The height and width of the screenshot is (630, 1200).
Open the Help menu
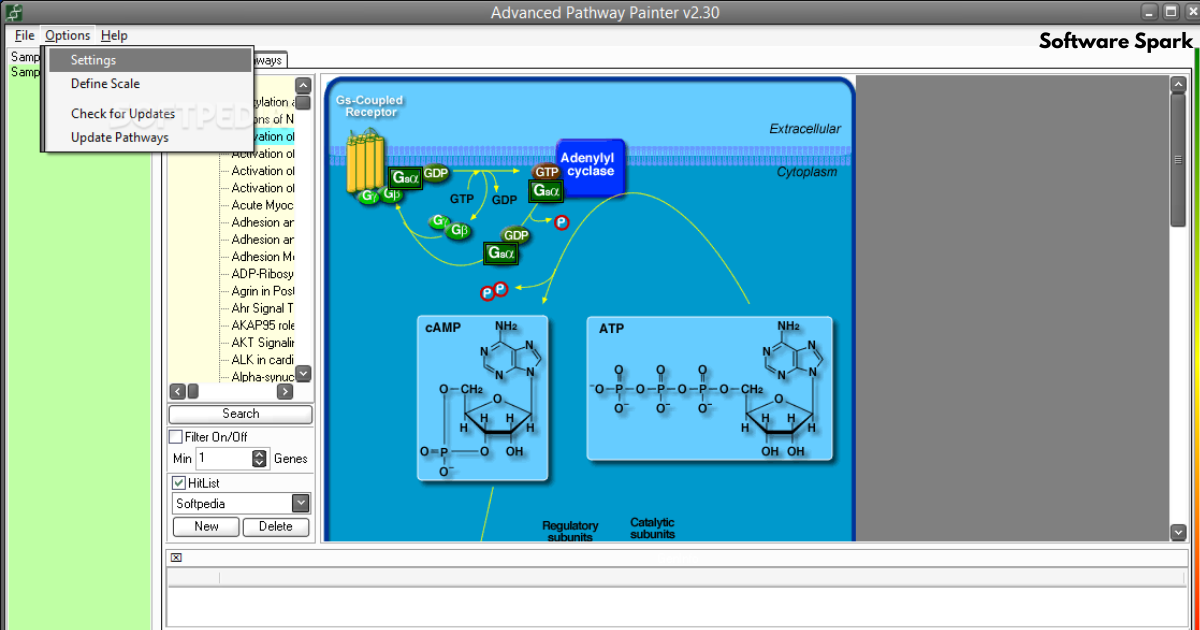click(114, 35)
